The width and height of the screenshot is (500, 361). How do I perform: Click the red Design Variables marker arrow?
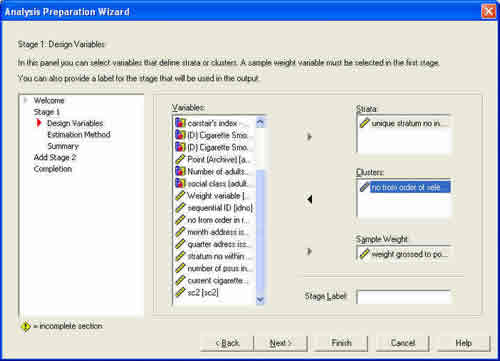point(39,123)
